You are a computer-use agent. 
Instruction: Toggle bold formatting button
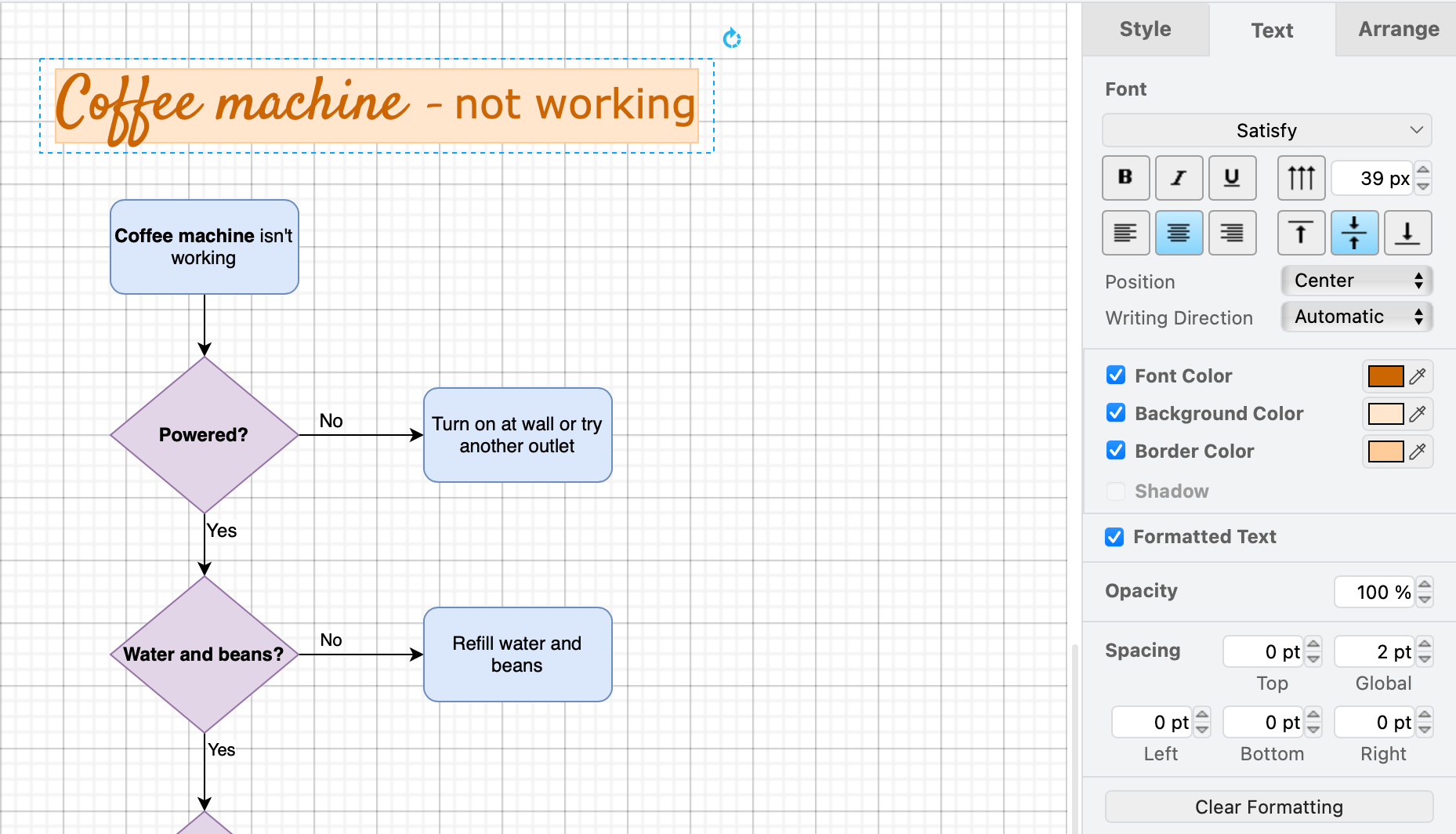1125,178
